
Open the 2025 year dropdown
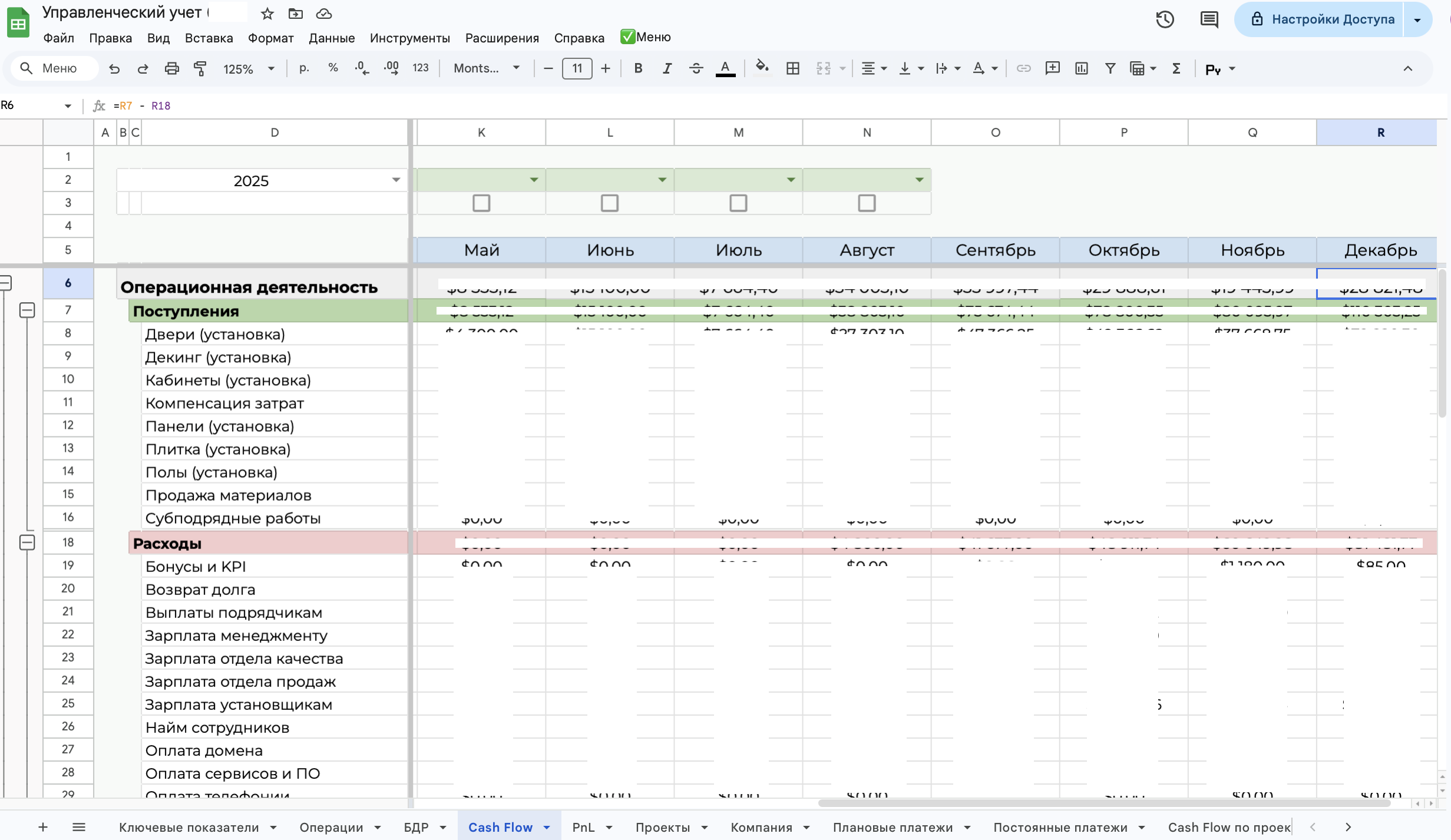pyautogui.click(x=396, y=180)
